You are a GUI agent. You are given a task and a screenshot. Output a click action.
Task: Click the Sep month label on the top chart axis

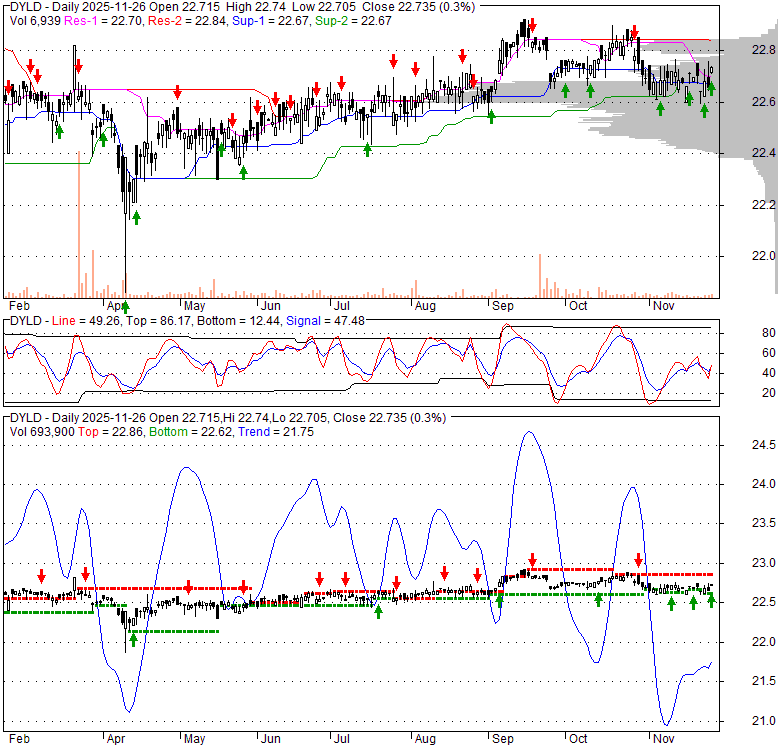501,304
